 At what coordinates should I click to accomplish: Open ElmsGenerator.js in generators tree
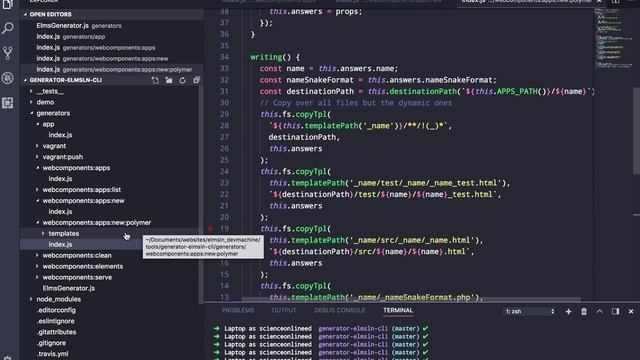pyautogui.click(x=69, y=288)
